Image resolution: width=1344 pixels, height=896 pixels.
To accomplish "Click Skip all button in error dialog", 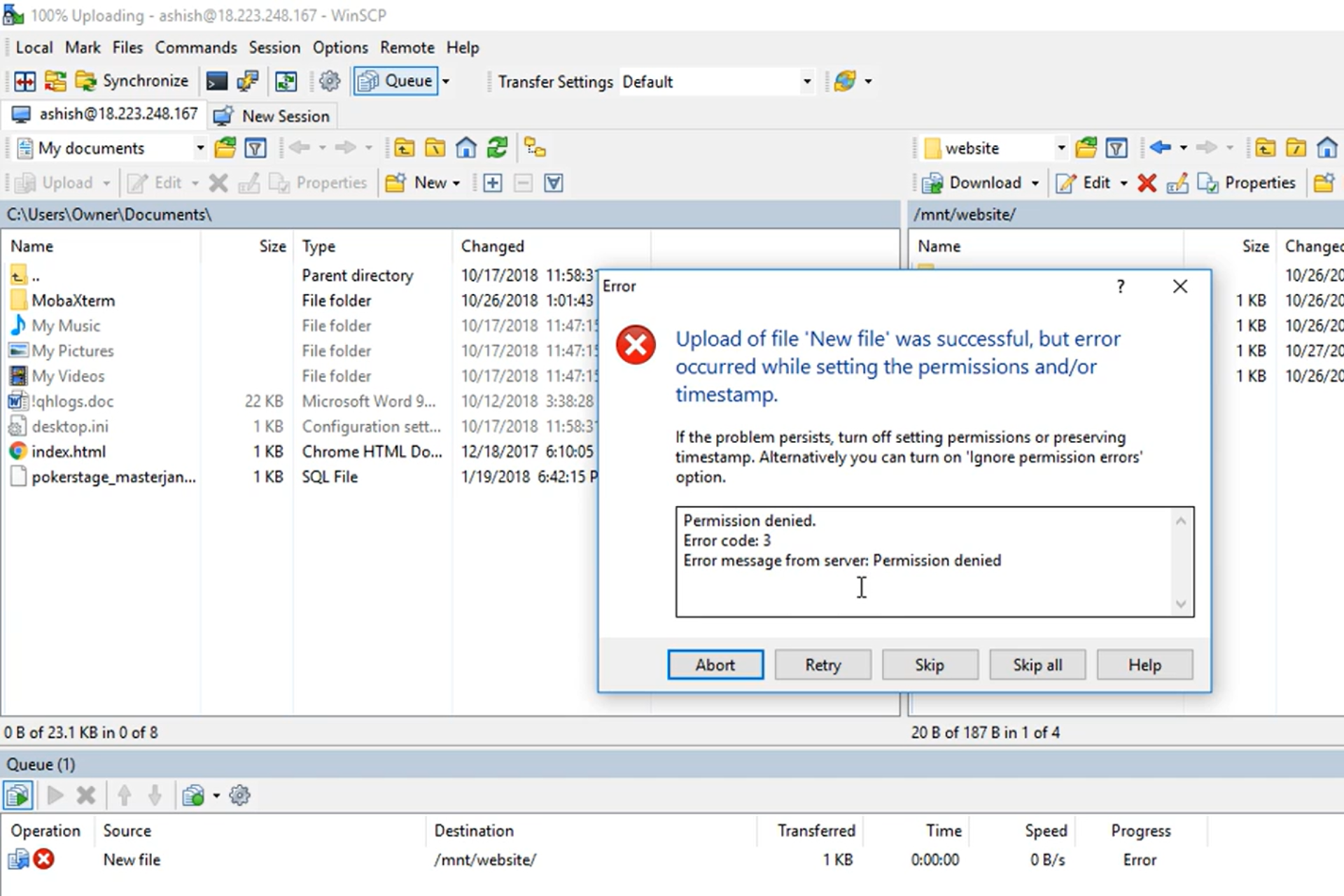I will point(1037,664).
